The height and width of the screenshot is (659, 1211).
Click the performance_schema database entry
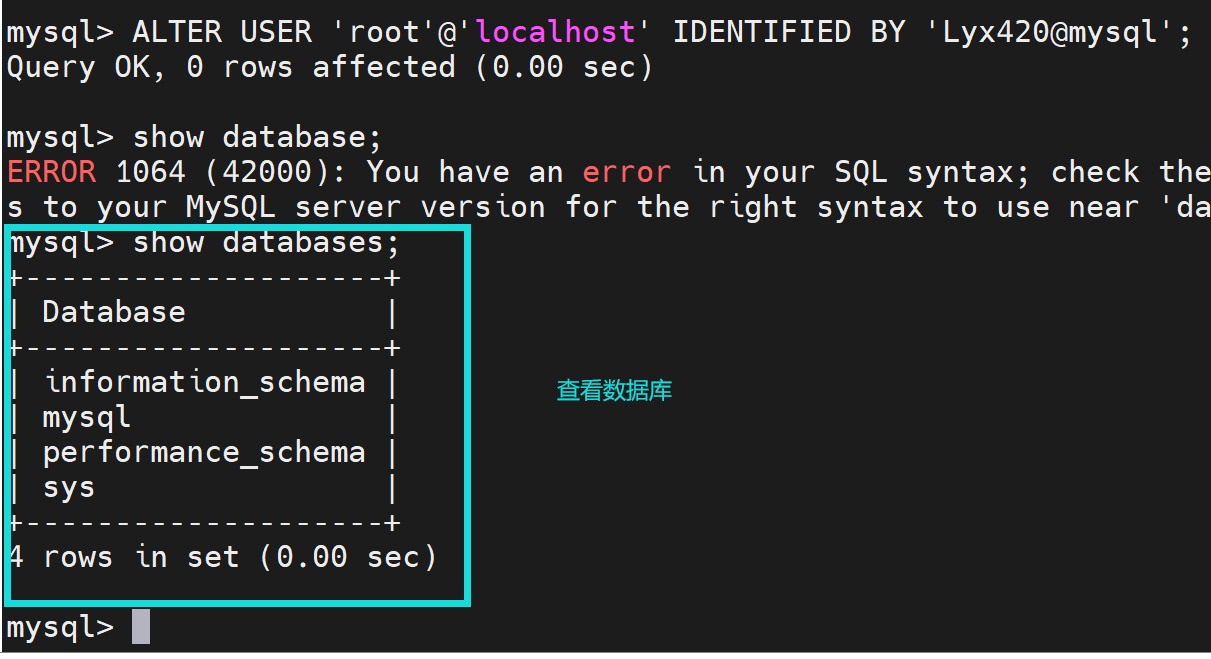204,452
